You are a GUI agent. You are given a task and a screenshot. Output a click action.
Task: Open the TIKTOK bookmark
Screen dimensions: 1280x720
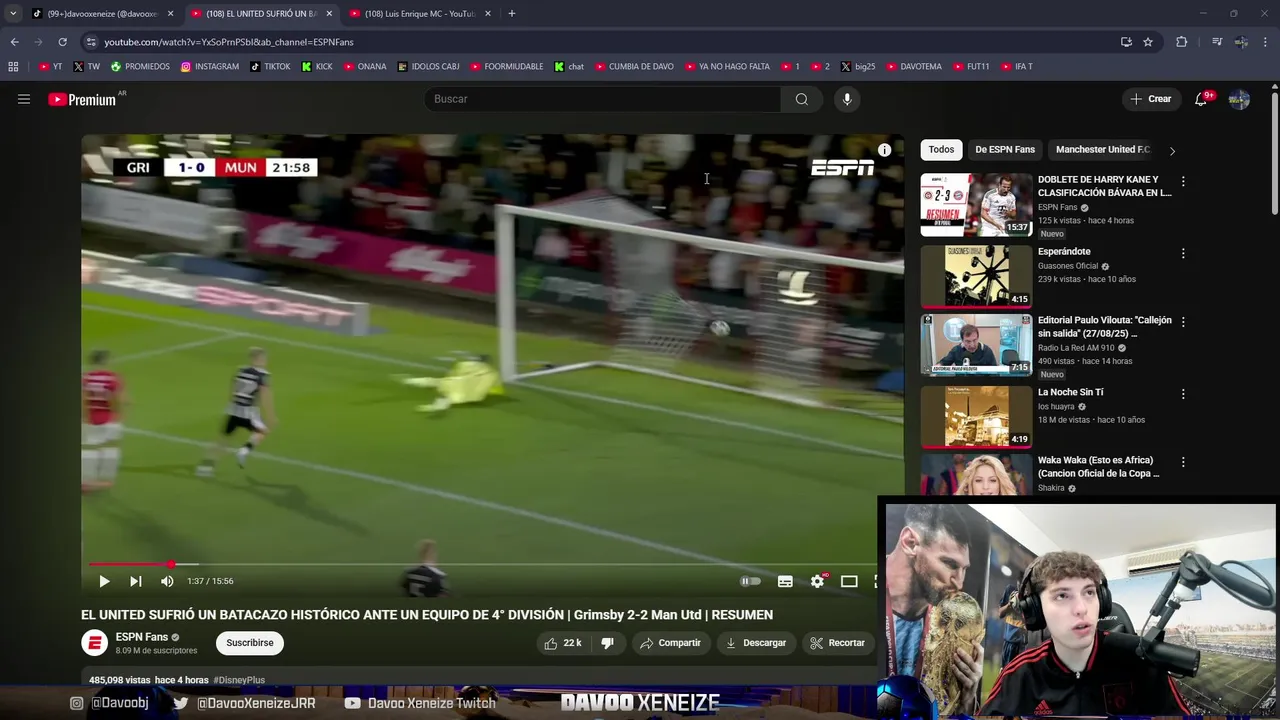pyautogui.click(x=271, y=67)
